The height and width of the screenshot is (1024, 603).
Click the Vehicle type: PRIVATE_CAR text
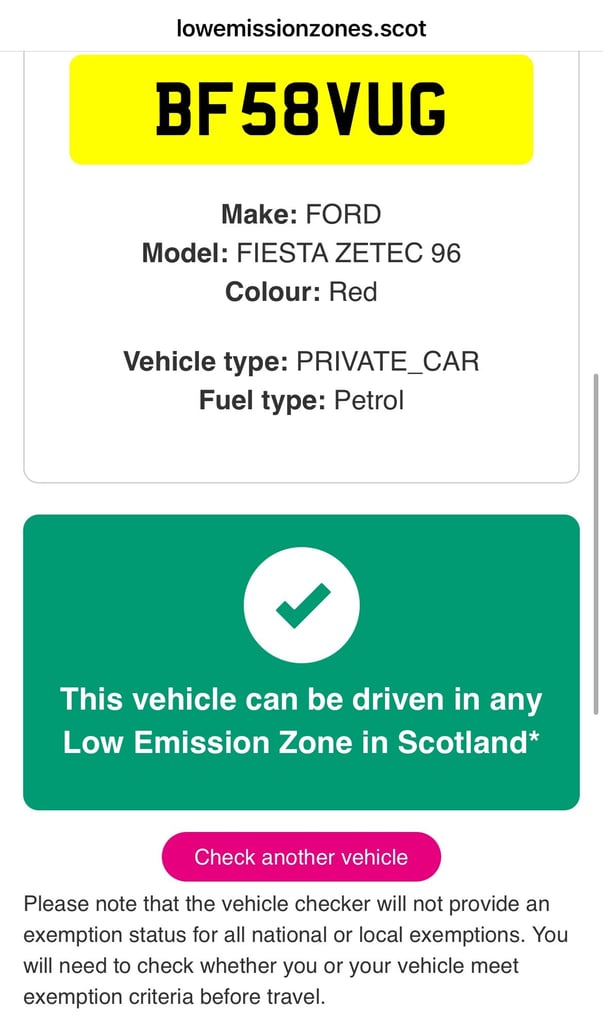(x=301, y=361)
